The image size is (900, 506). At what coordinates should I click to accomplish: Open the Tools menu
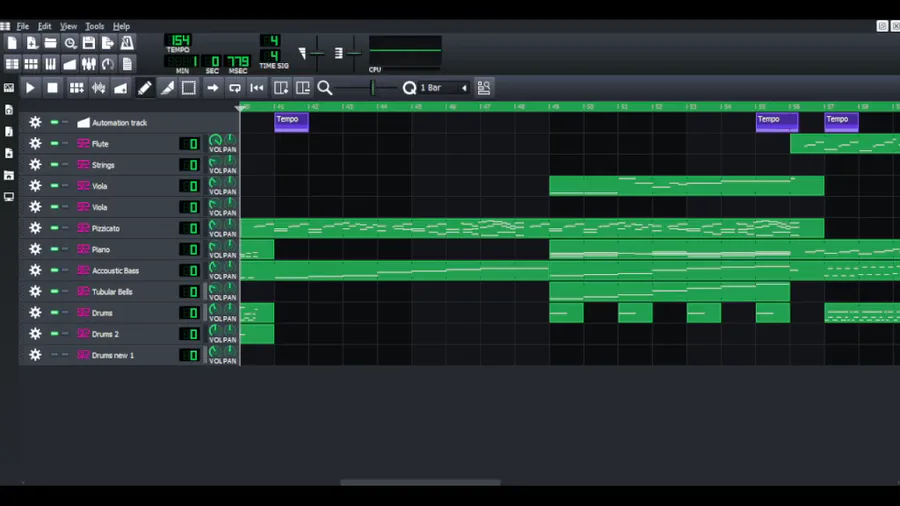click(95, 26)
